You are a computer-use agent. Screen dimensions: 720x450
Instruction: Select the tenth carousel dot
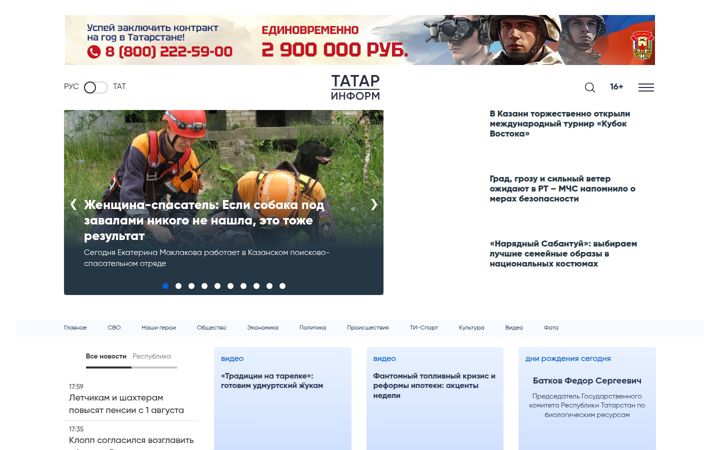click(x=282, y=286)
